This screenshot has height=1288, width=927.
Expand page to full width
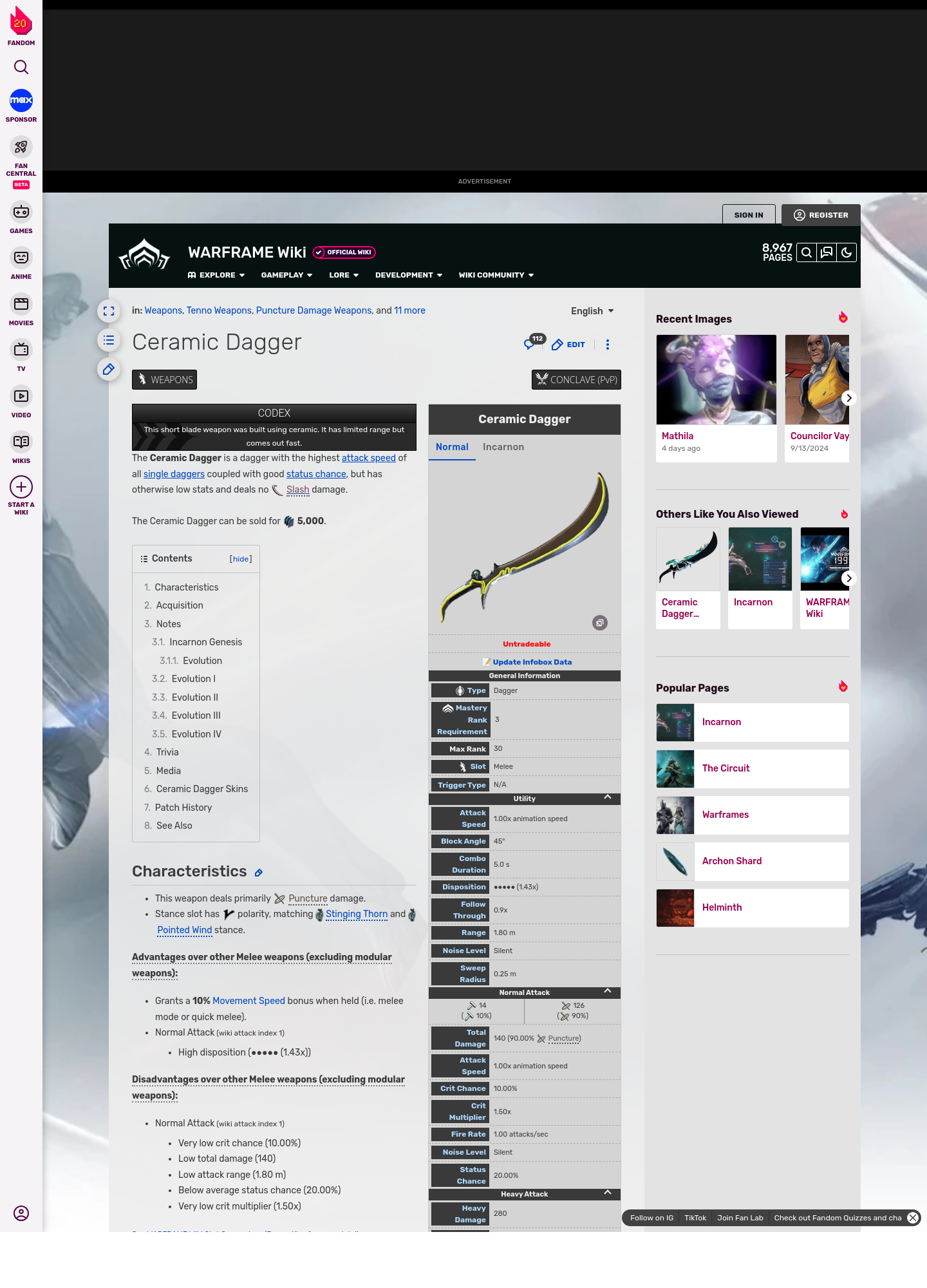pyautogui.click(x=109, y=311)
